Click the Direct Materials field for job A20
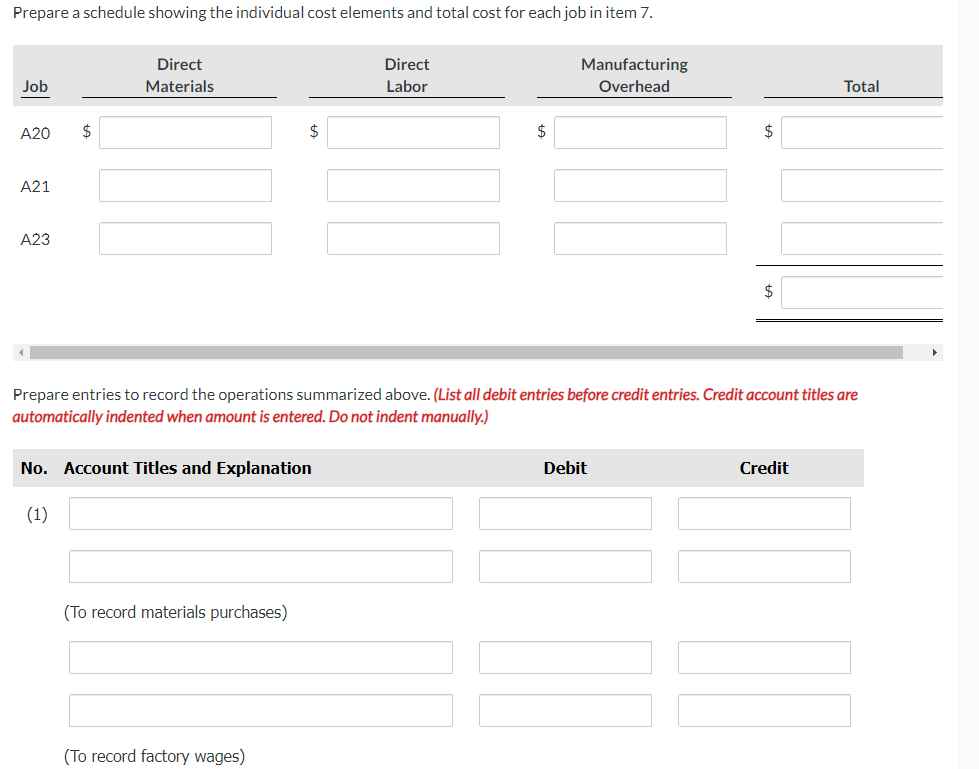 tap(185, 131)
